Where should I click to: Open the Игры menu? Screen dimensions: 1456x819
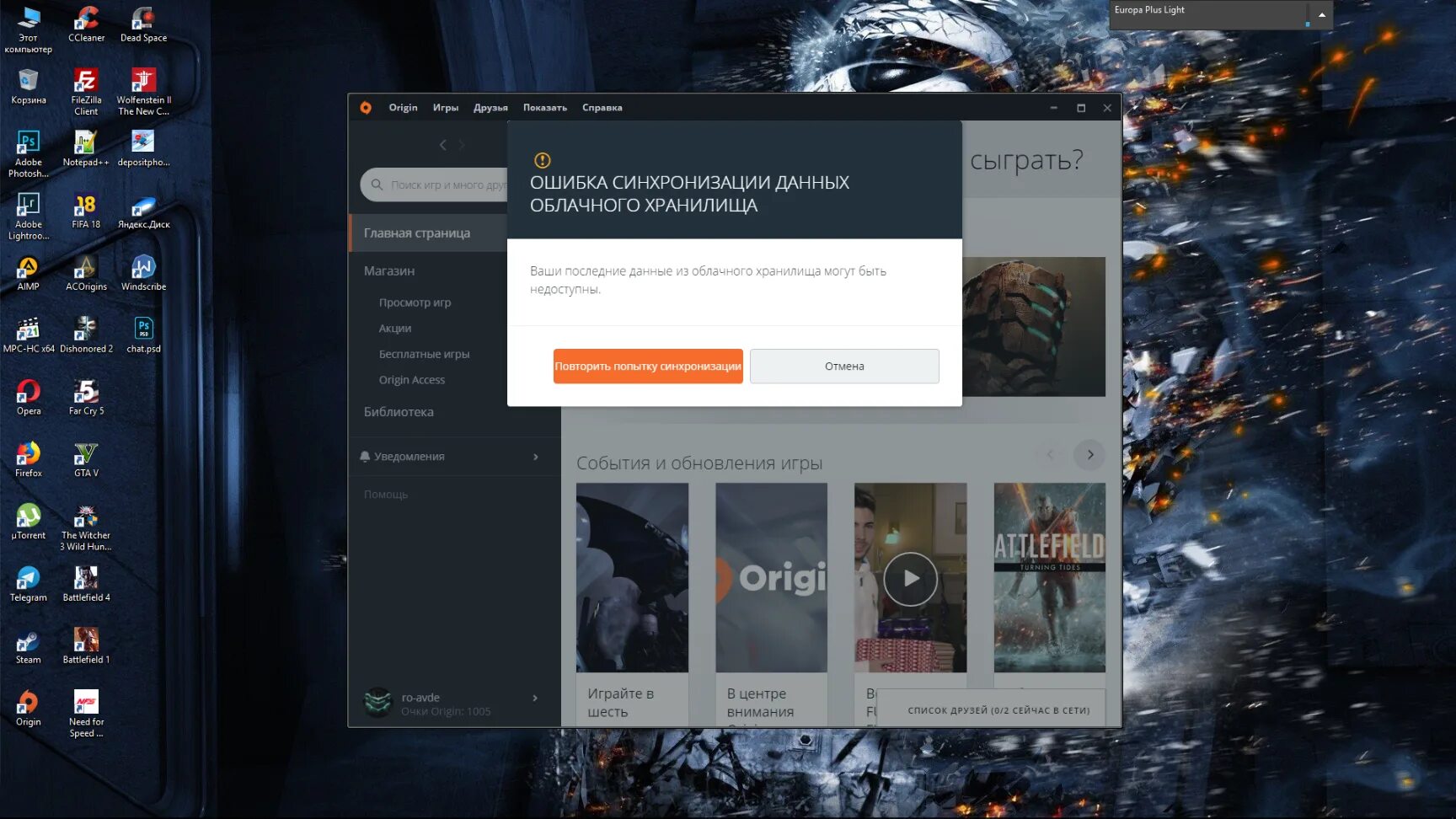446,108
